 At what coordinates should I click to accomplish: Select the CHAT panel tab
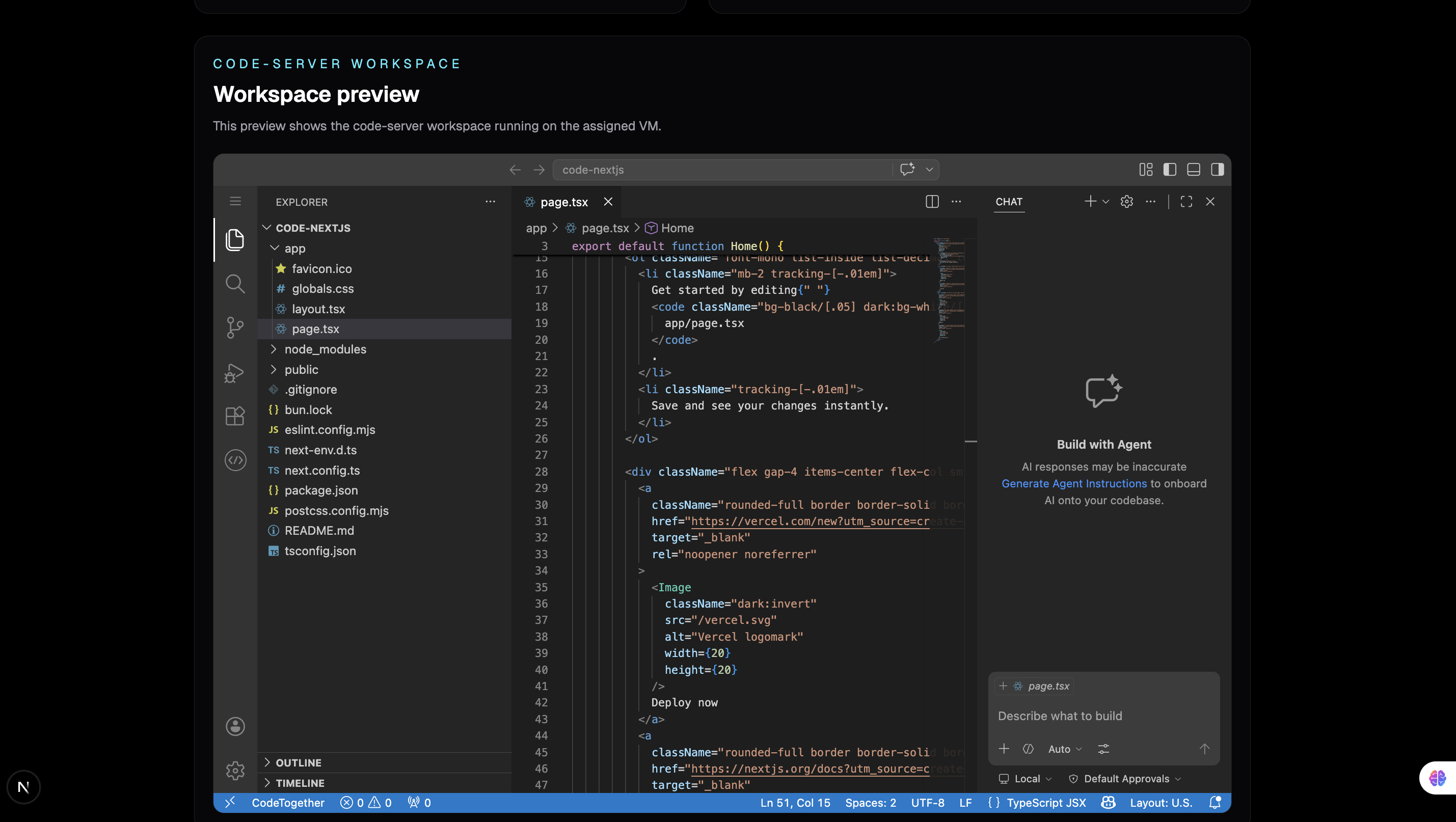click(1009, 202)
